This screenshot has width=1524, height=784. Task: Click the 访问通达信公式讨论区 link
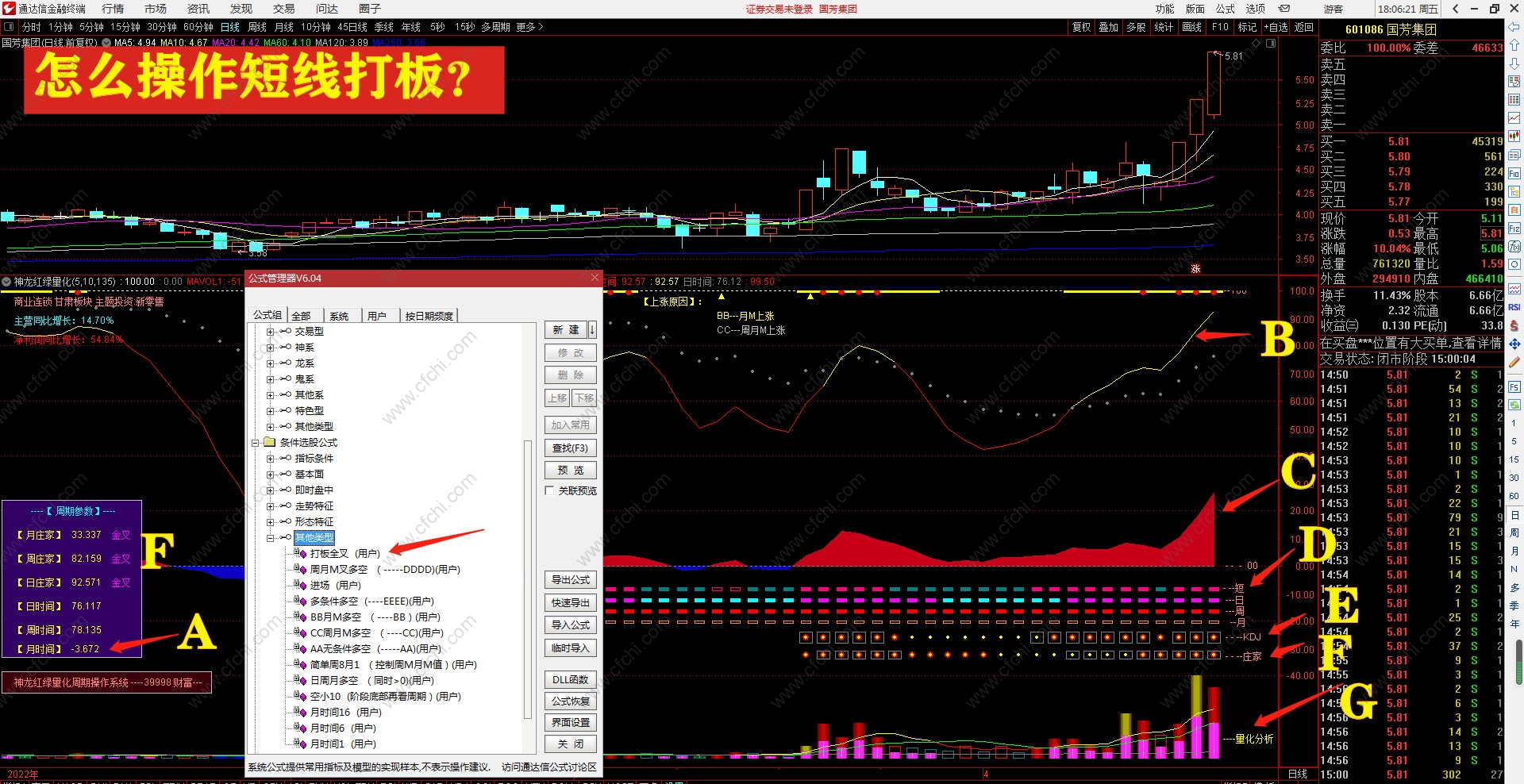[x=549, y=767]
